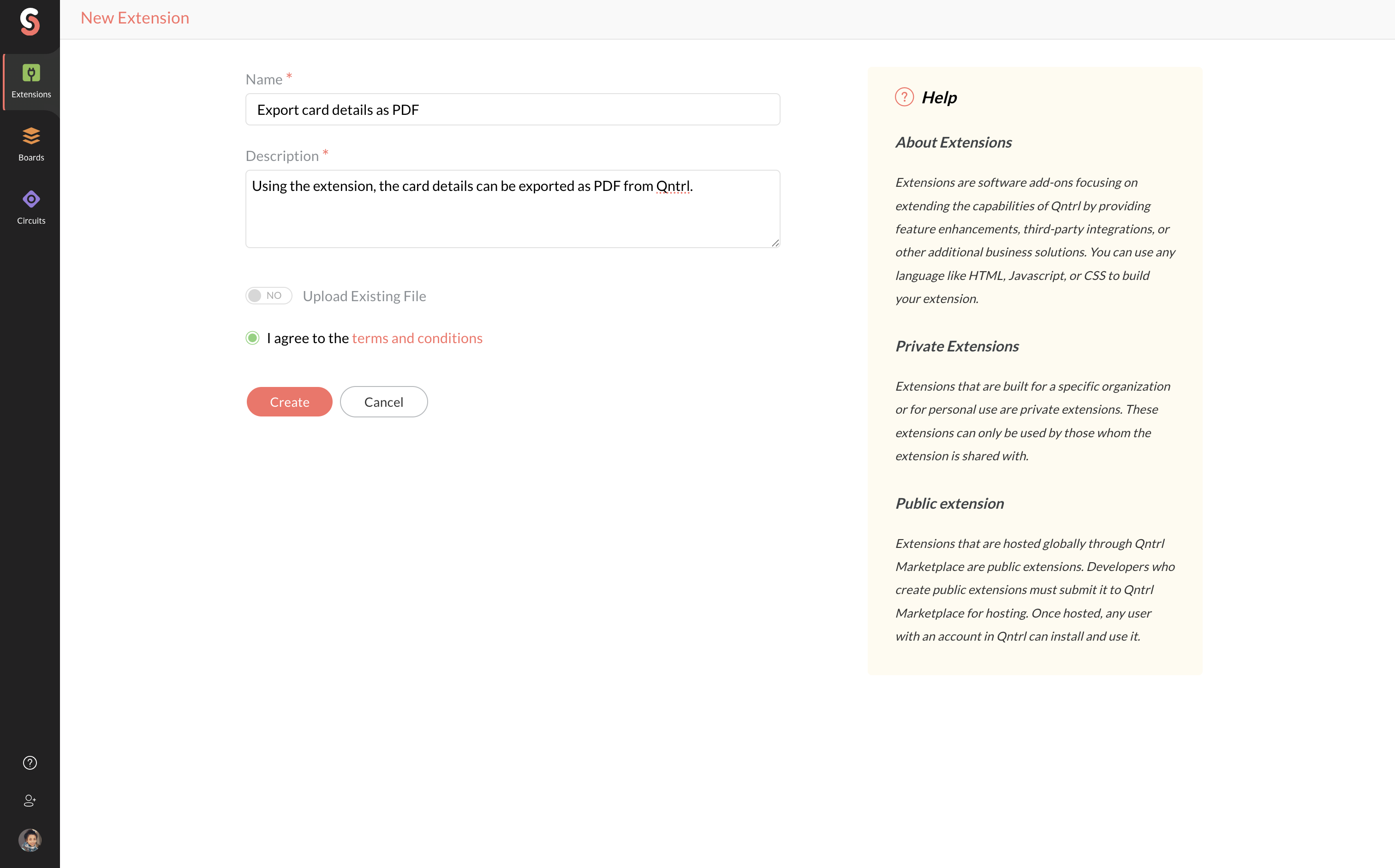Image resolution: width=1395 pixels, height=868 pixels.
Task: Click the Help panel question icon
Action: pyautogui.click(x=904, y=97)
